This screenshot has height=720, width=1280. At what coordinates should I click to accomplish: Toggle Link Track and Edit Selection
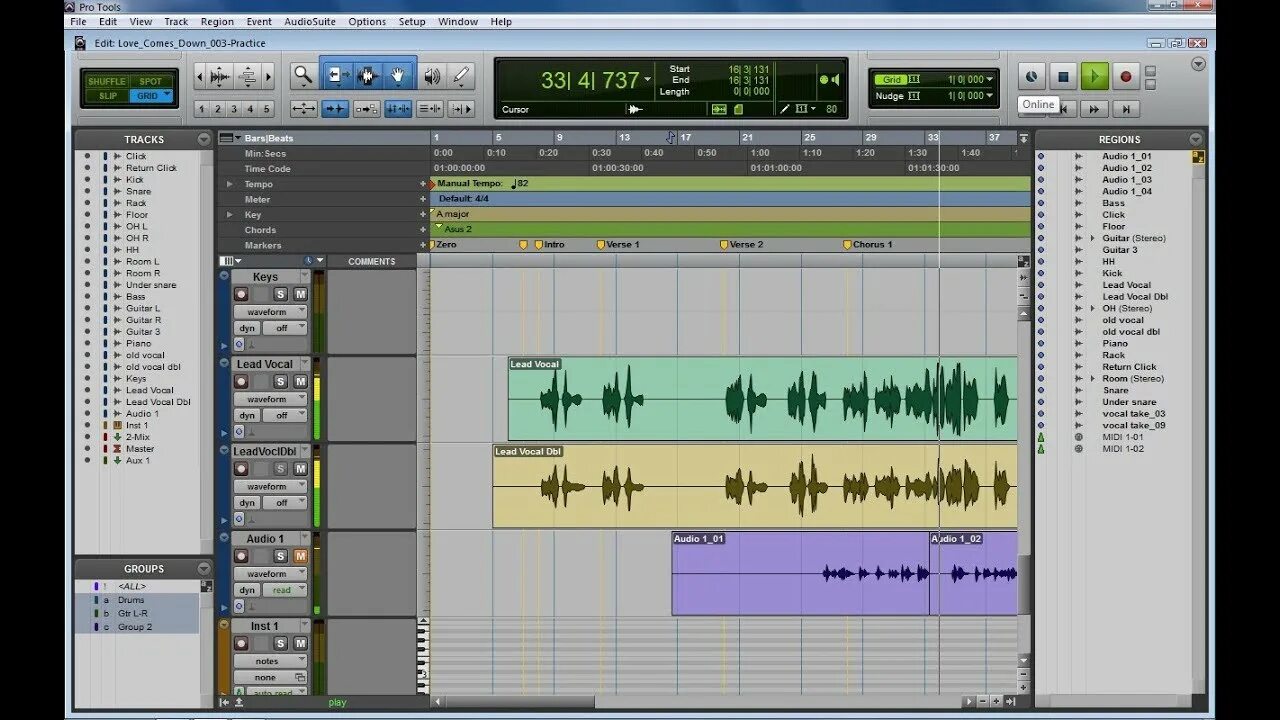tap(430, 109)
